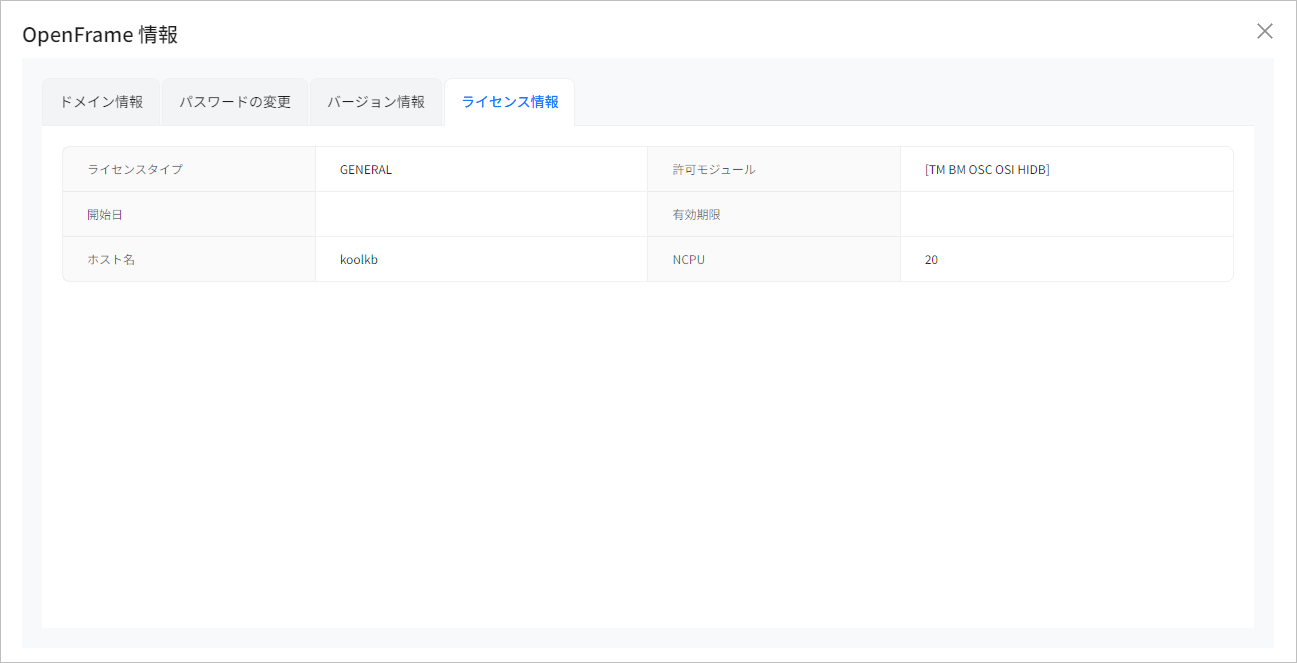Viewport: 1297px width, 663px height.
Task: Click the OpenFrame 情報 dialog title
Action: (x=101, y=33)
